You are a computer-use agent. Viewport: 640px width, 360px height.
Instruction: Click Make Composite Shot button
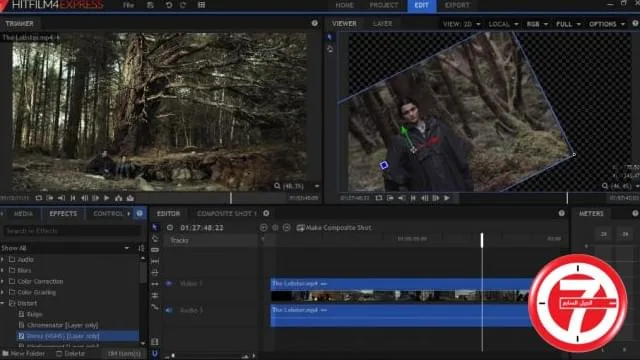334,228
